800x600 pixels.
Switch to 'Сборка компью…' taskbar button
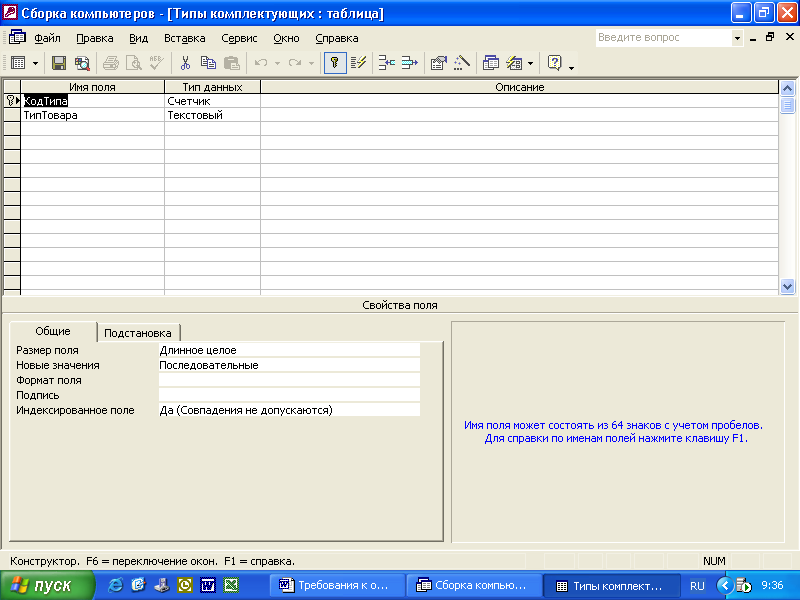tap(474, 585)
